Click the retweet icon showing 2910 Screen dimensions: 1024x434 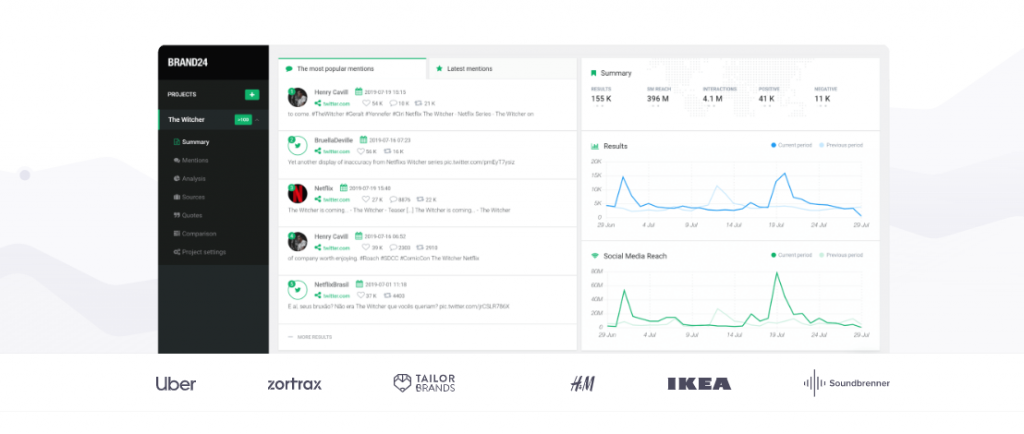(420, 247)
